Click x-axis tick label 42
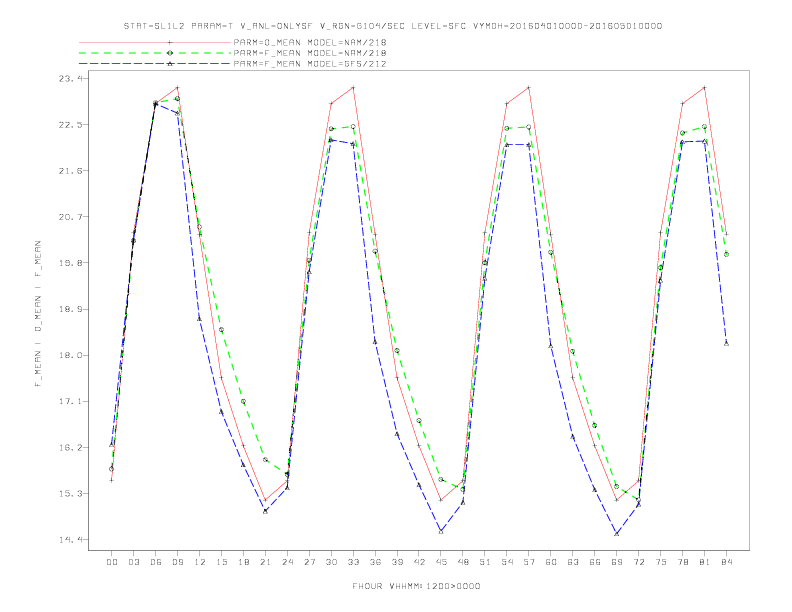 pyautogui.click(x=419, y=562)
